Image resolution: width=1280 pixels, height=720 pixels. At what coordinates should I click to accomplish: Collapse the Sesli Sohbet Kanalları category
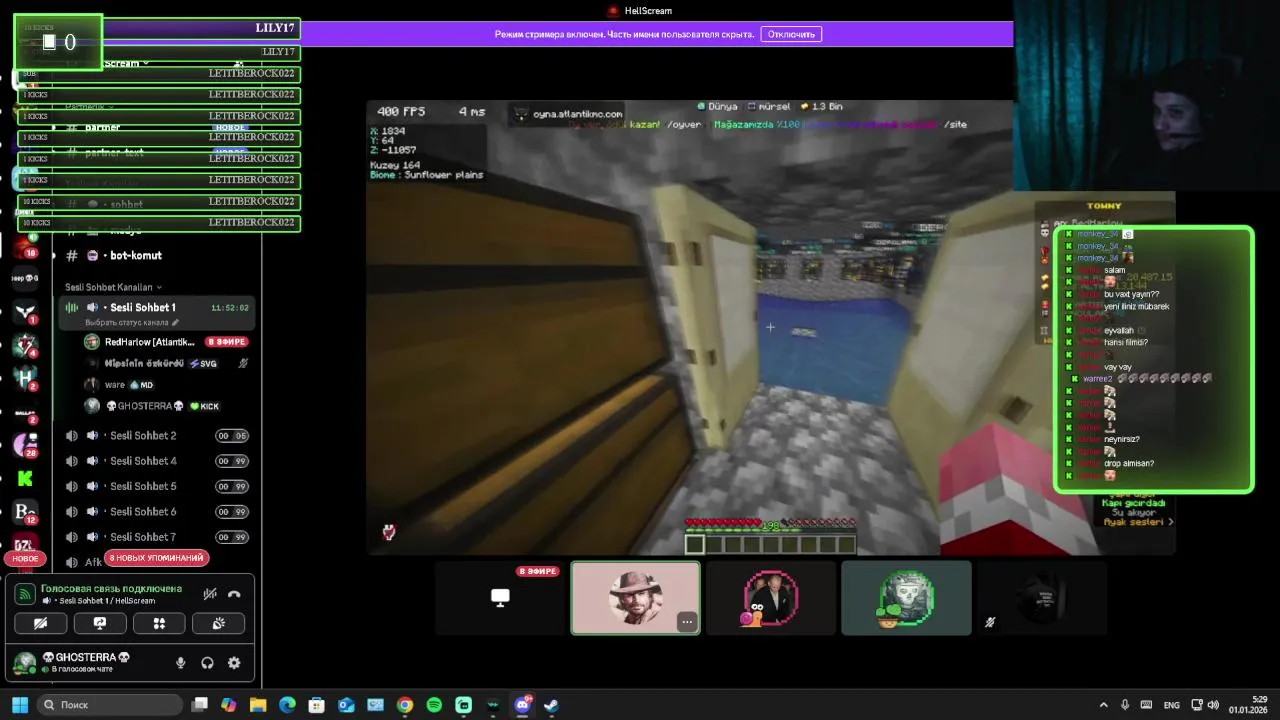point(113,287)
